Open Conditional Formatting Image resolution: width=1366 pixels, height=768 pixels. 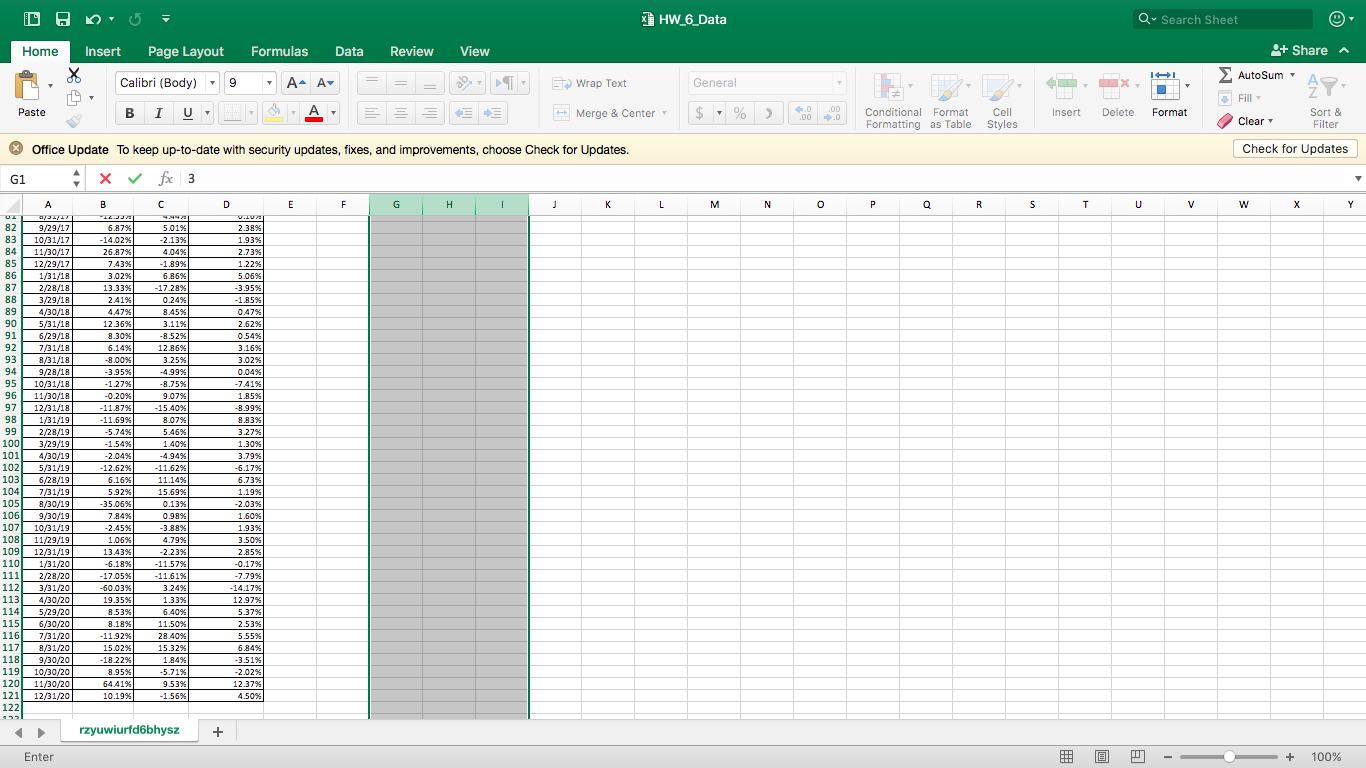pos(893,102)
